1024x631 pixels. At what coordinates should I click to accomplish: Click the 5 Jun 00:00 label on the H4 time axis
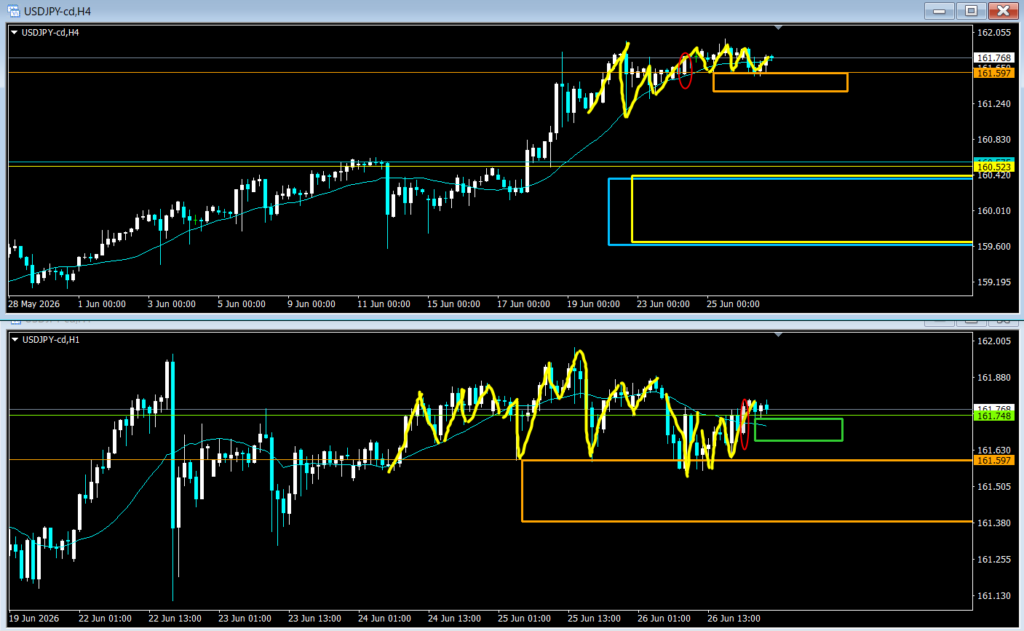(x=242, y=304)
